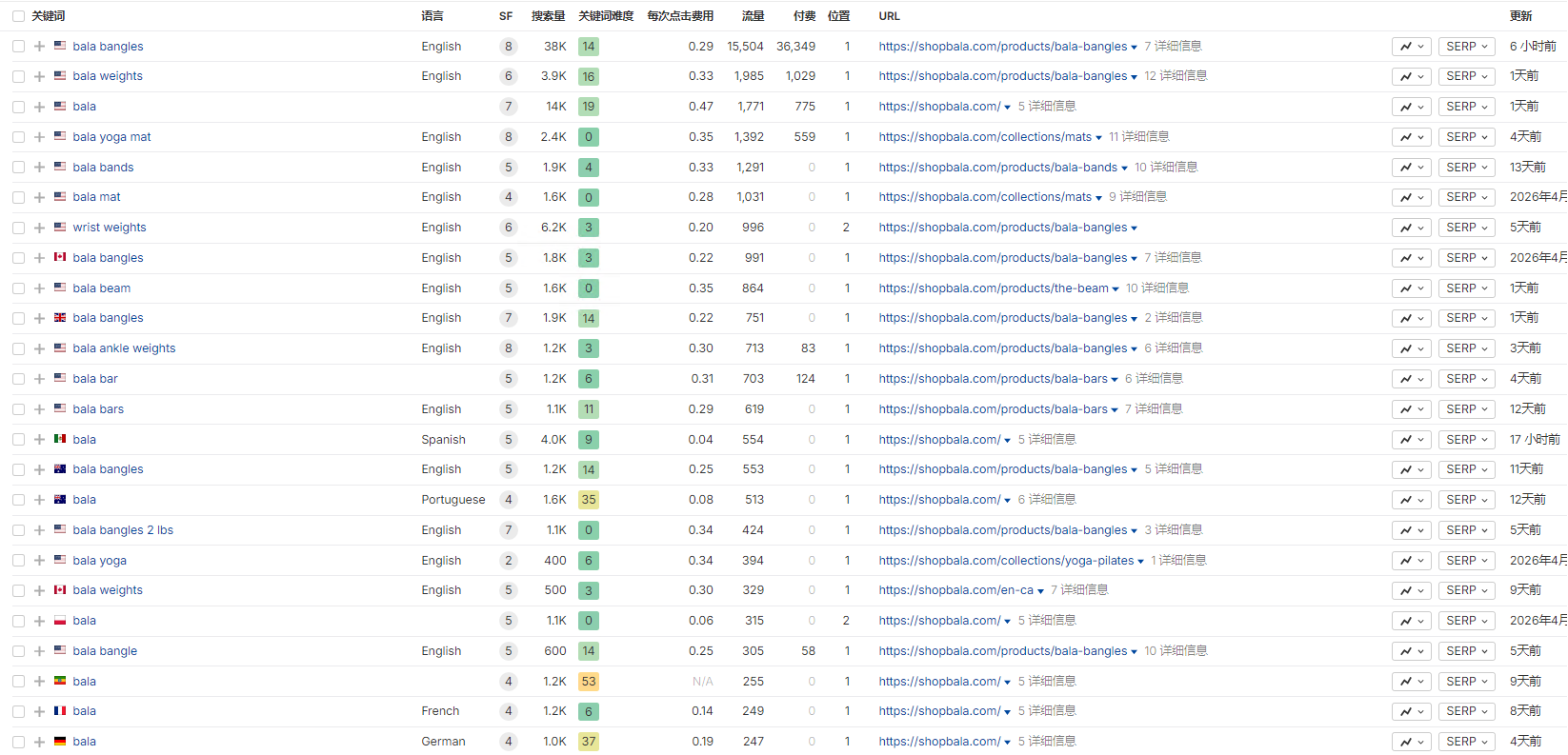
Task: Click traffic value 15,504
Action: pos(745,47)
